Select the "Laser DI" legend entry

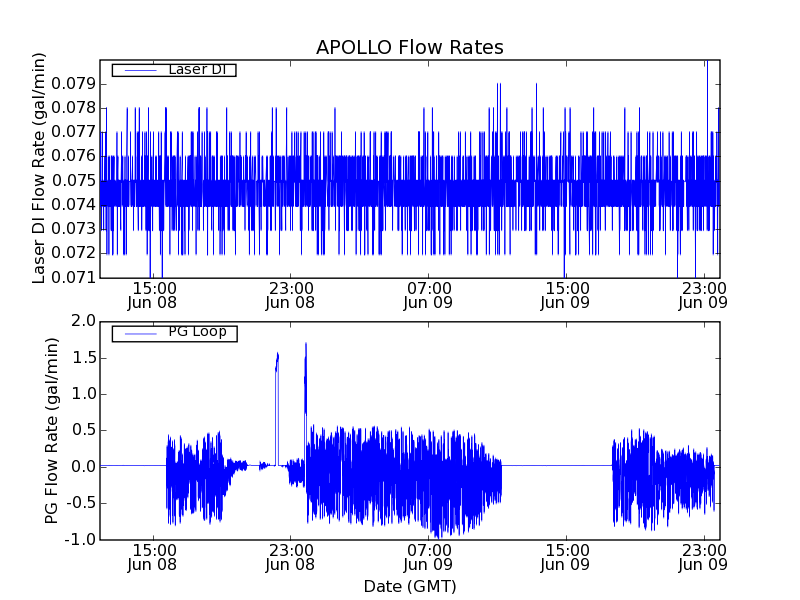click(195, 69)
